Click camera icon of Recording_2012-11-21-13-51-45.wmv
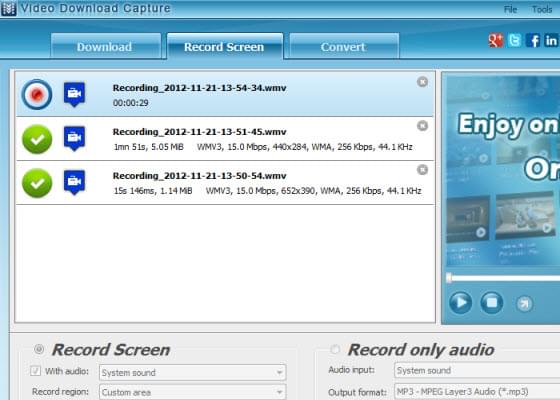Viewport: 560px width, 400px height. (x=74, y=138)
